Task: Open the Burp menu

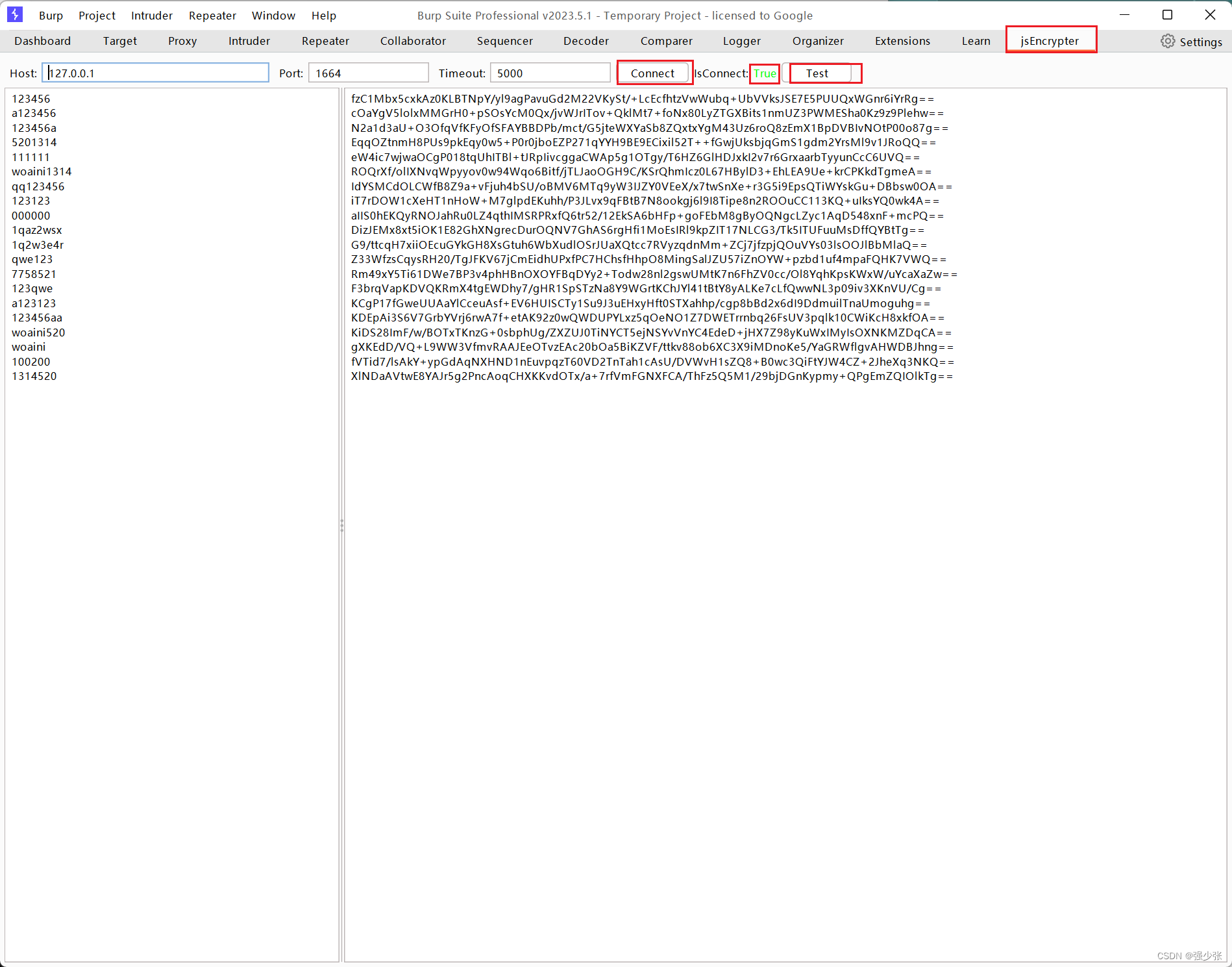Action: click(x=51, y=15)
